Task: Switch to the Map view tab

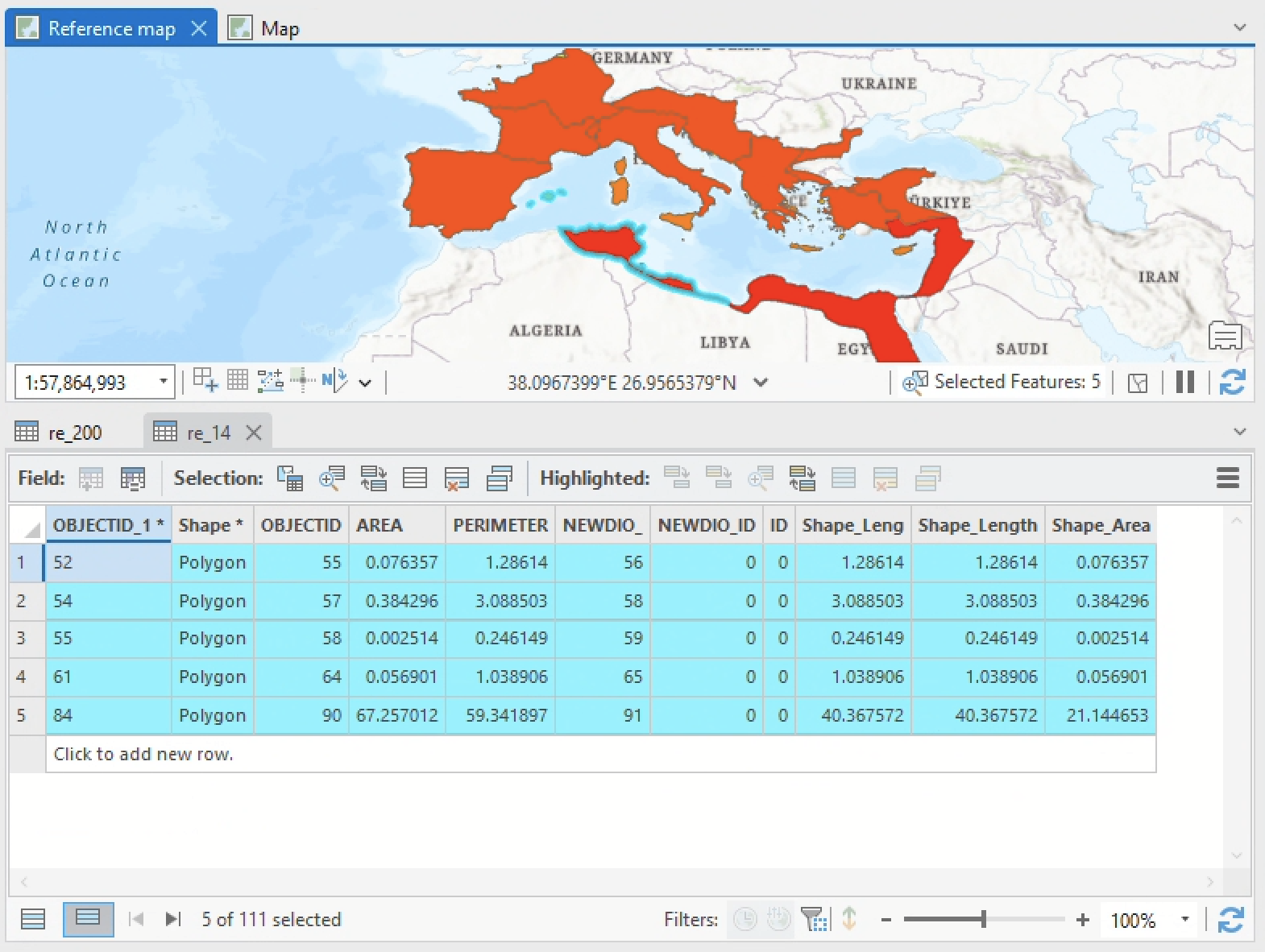Action: coord(279,29)
